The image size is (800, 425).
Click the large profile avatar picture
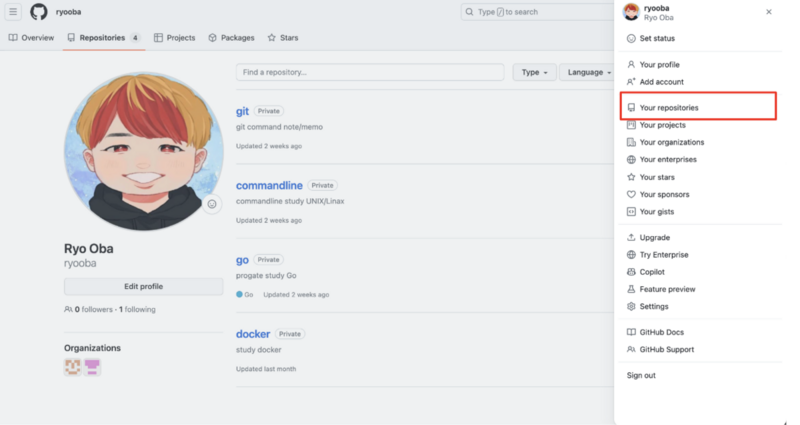click(x=143, y=152)
